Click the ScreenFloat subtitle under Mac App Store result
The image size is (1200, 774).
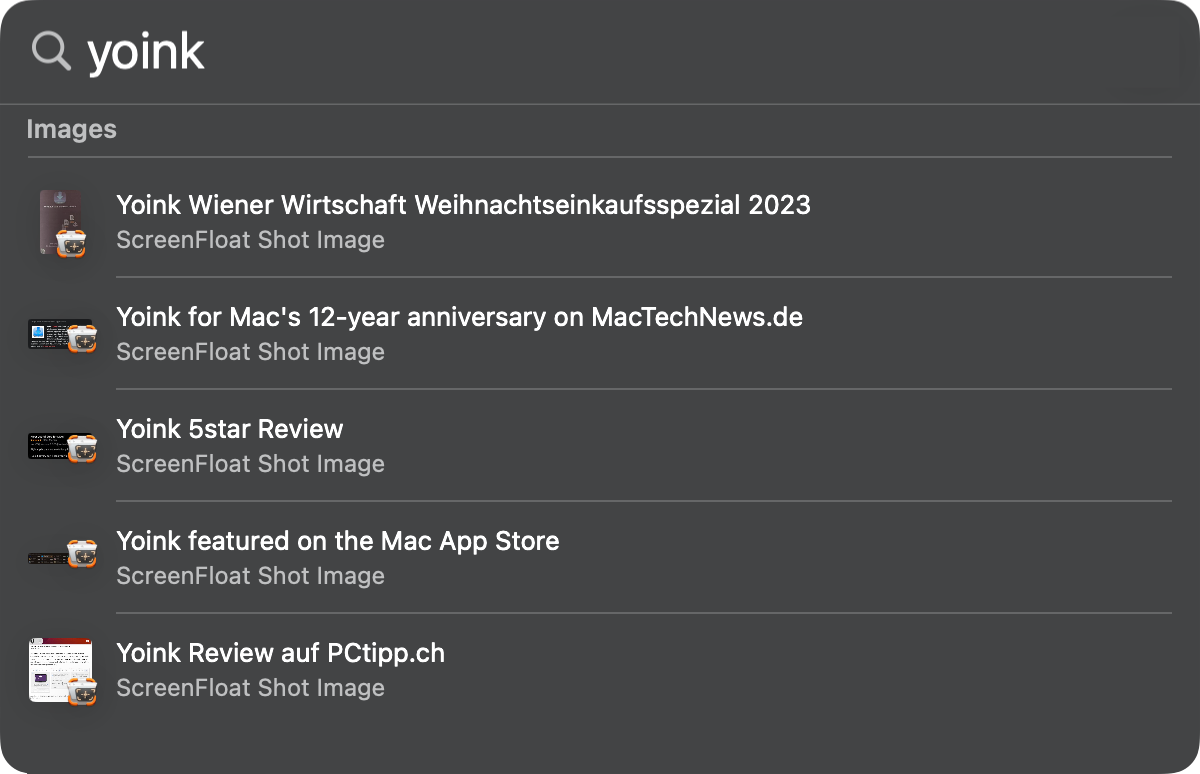[x=250, y=576]
